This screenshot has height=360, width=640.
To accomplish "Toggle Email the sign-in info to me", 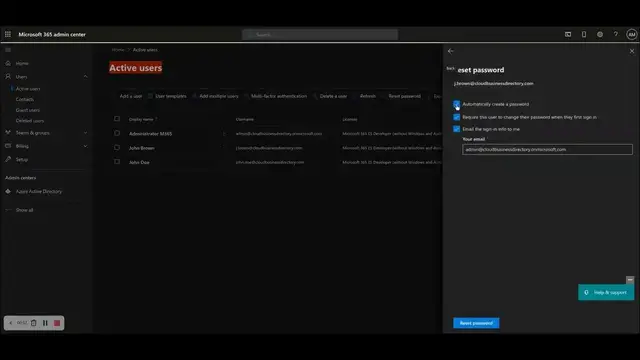I will coord(456,129).
